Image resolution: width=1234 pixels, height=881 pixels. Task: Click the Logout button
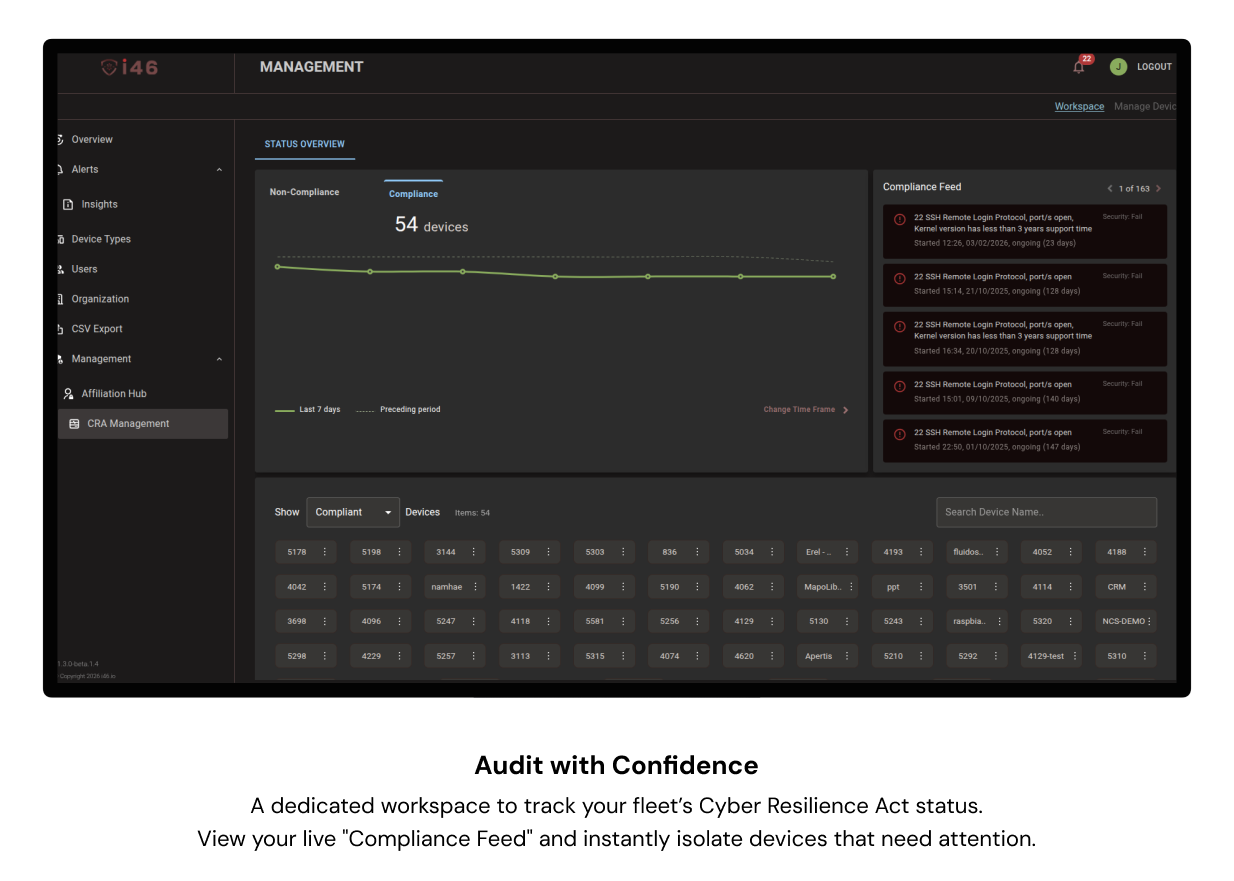1154,67
